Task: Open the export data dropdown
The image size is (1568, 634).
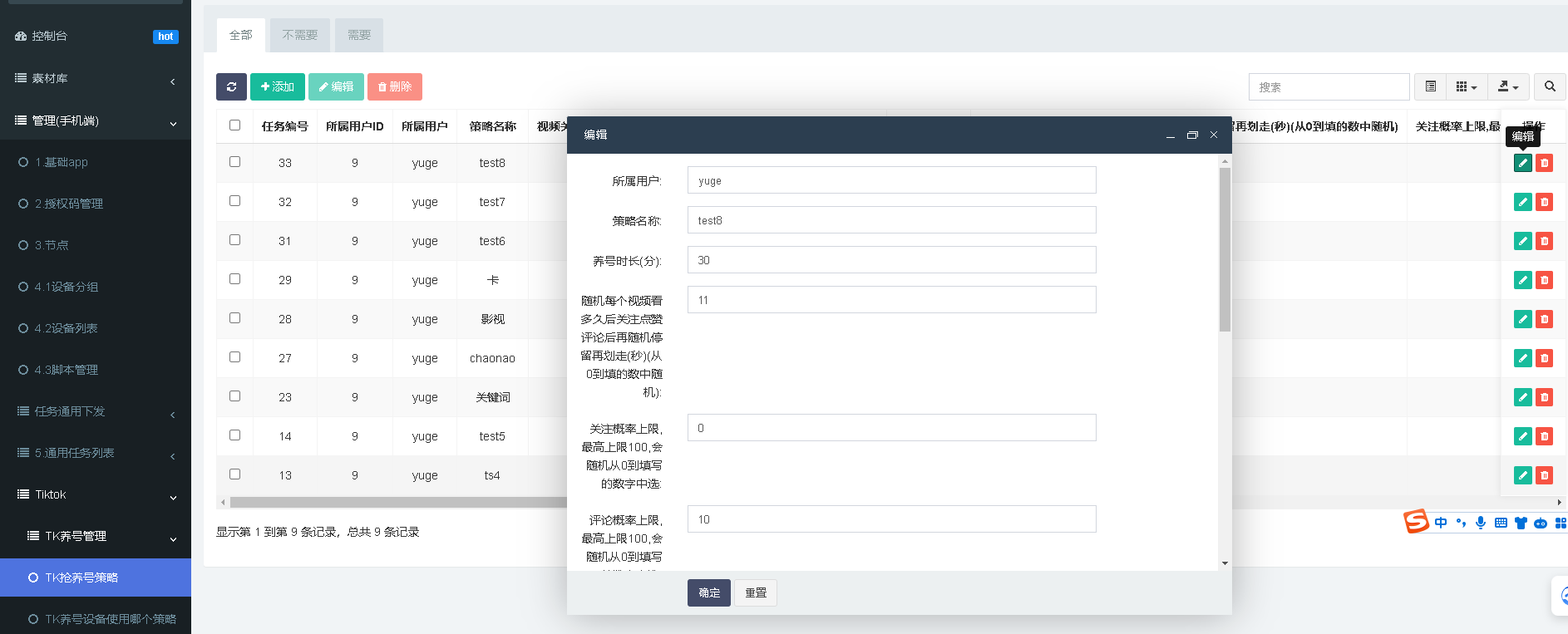Action: tap(1508, 86)
